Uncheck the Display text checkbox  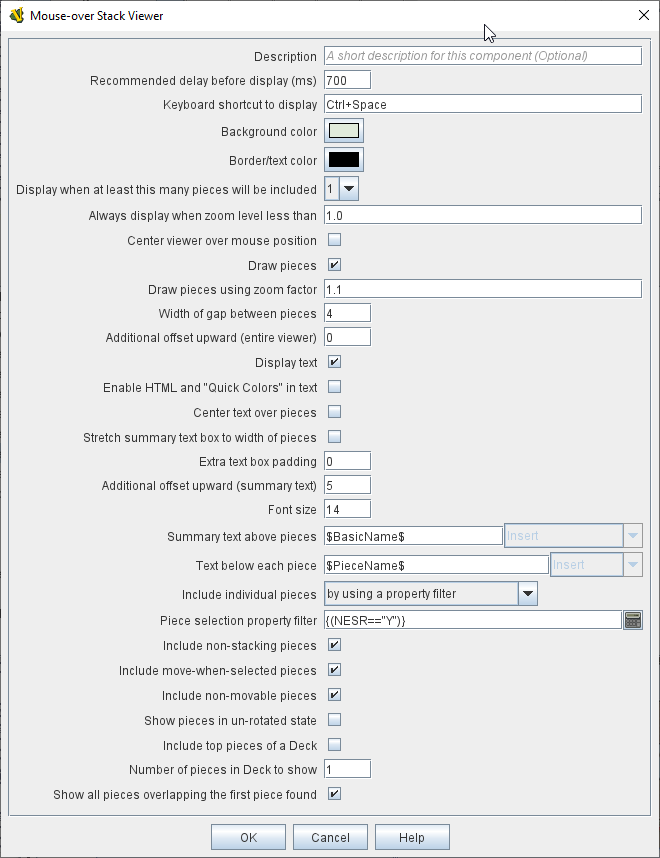click(x=334, y=362)
